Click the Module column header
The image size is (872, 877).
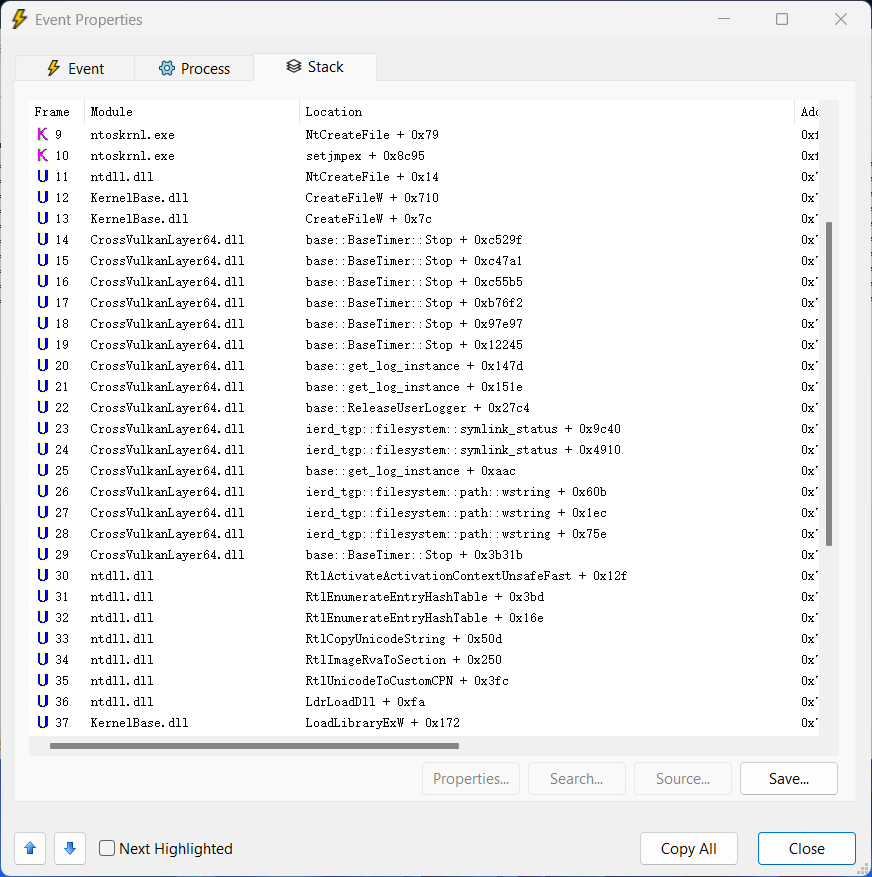(110, 111)
